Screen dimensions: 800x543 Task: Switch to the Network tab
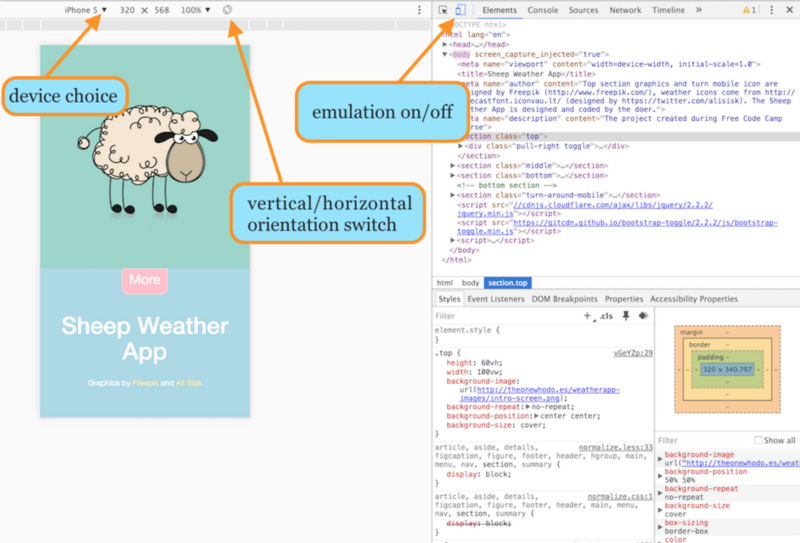click(625, 10)
